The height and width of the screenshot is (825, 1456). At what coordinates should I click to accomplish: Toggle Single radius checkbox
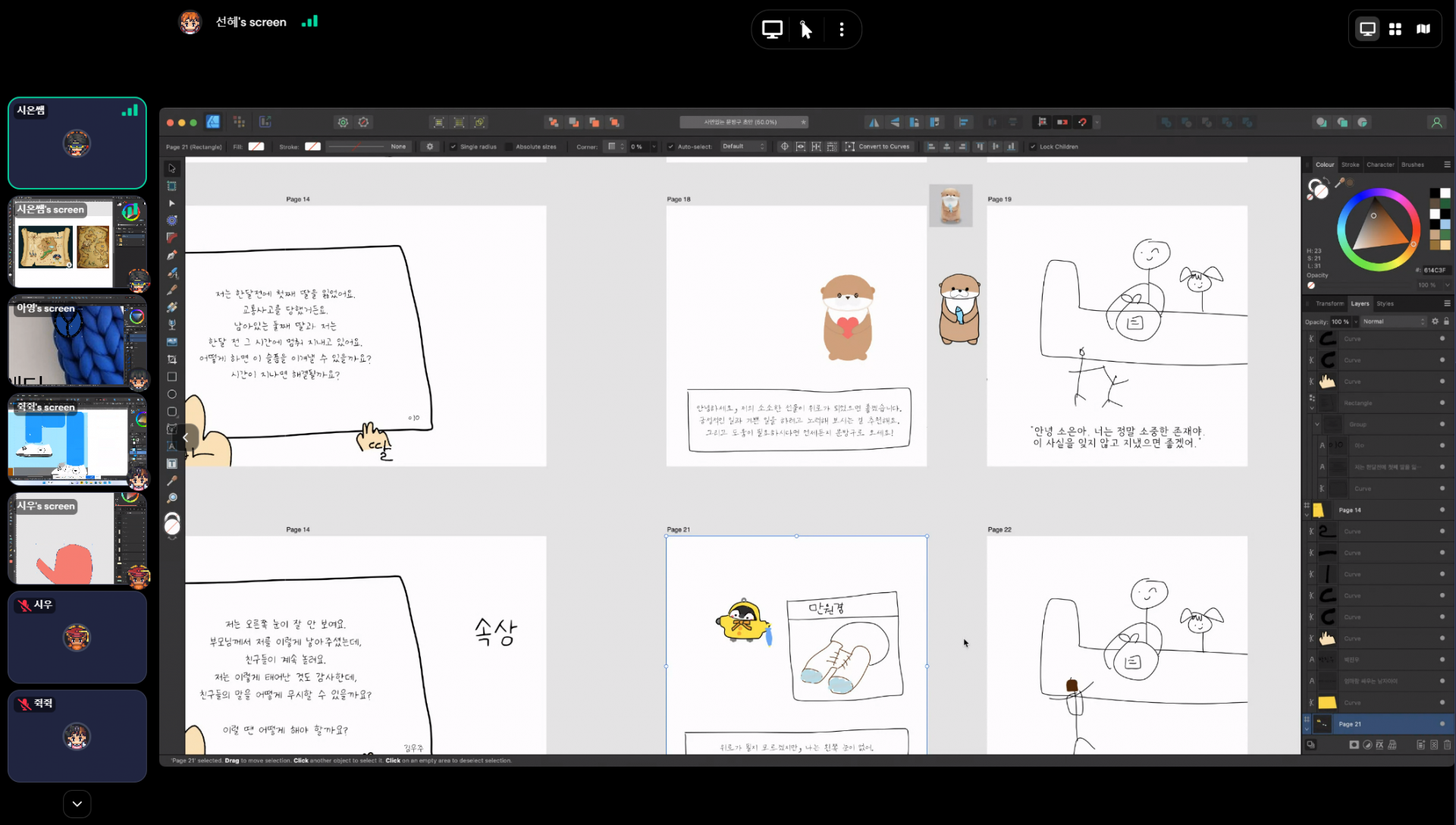[453, 147]
